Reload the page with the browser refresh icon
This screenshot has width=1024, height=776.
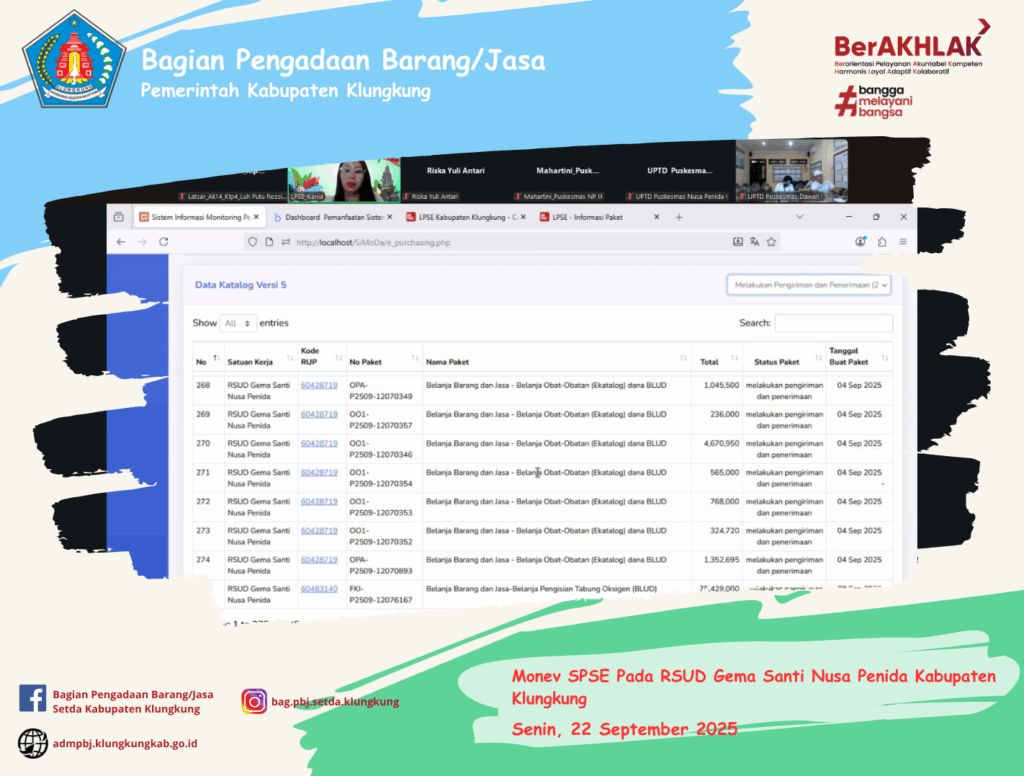coord(164,242)
